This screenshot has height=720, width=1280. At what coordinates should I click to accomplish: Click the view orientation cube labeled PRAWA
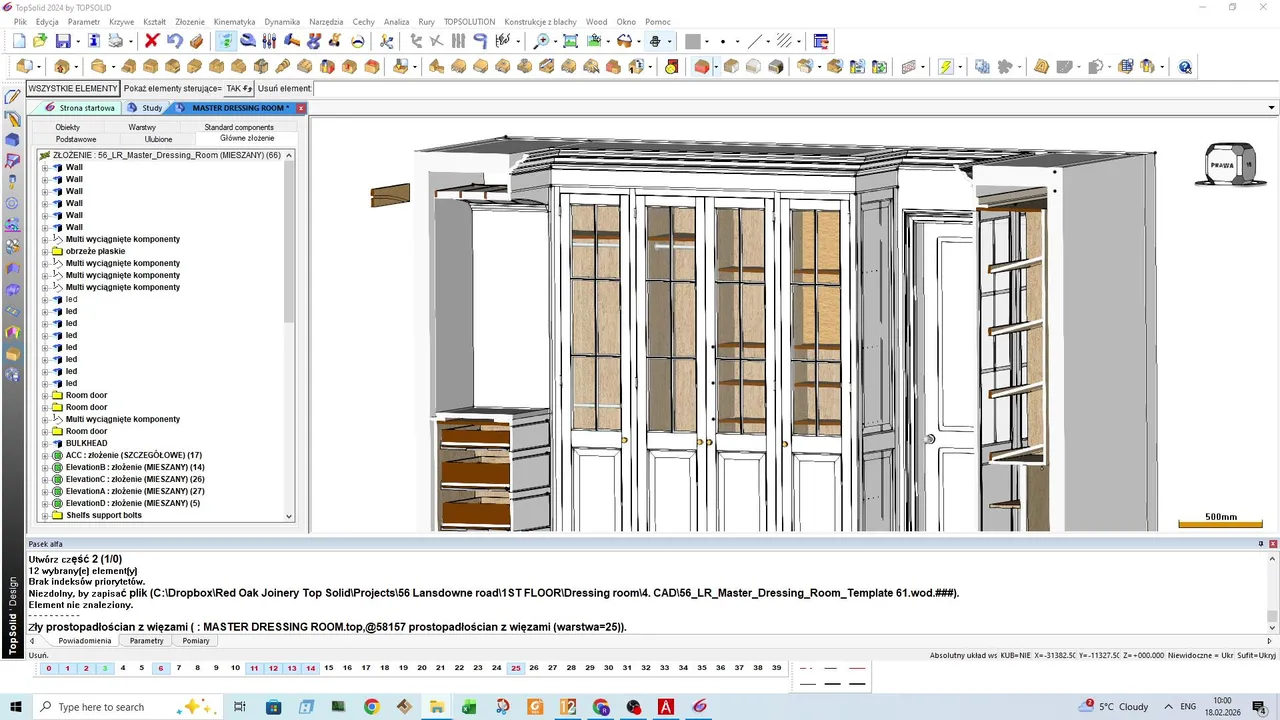(1222, 166)
